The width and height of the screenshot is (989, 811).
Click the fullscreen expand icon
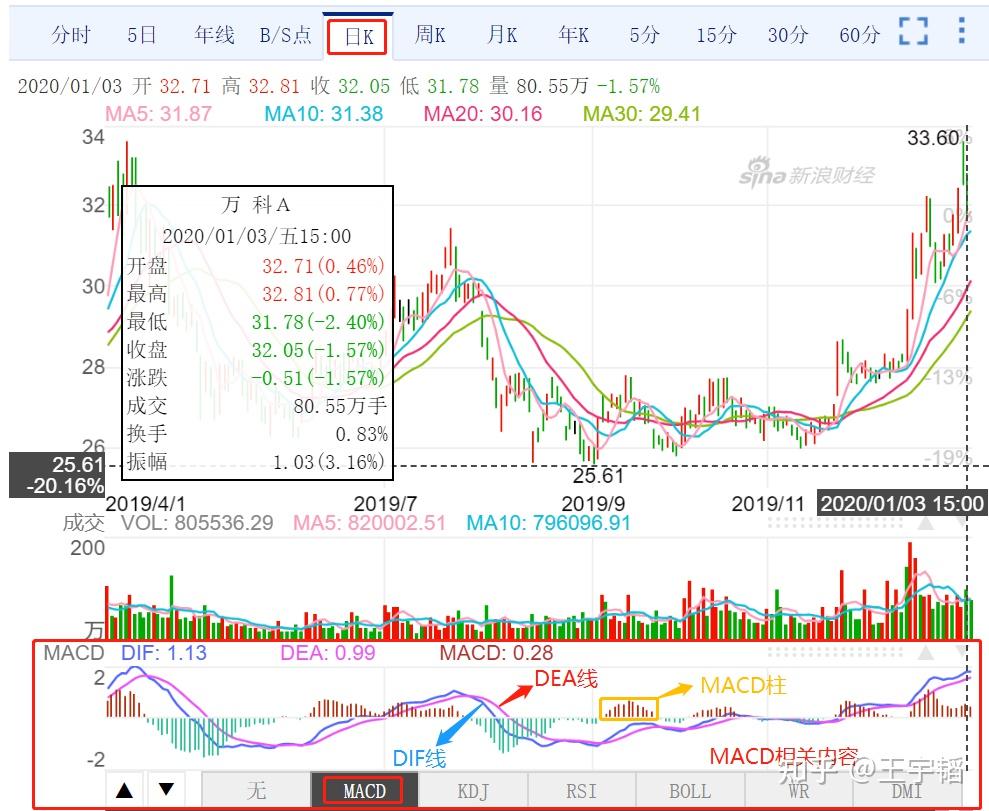pos(913,32)
